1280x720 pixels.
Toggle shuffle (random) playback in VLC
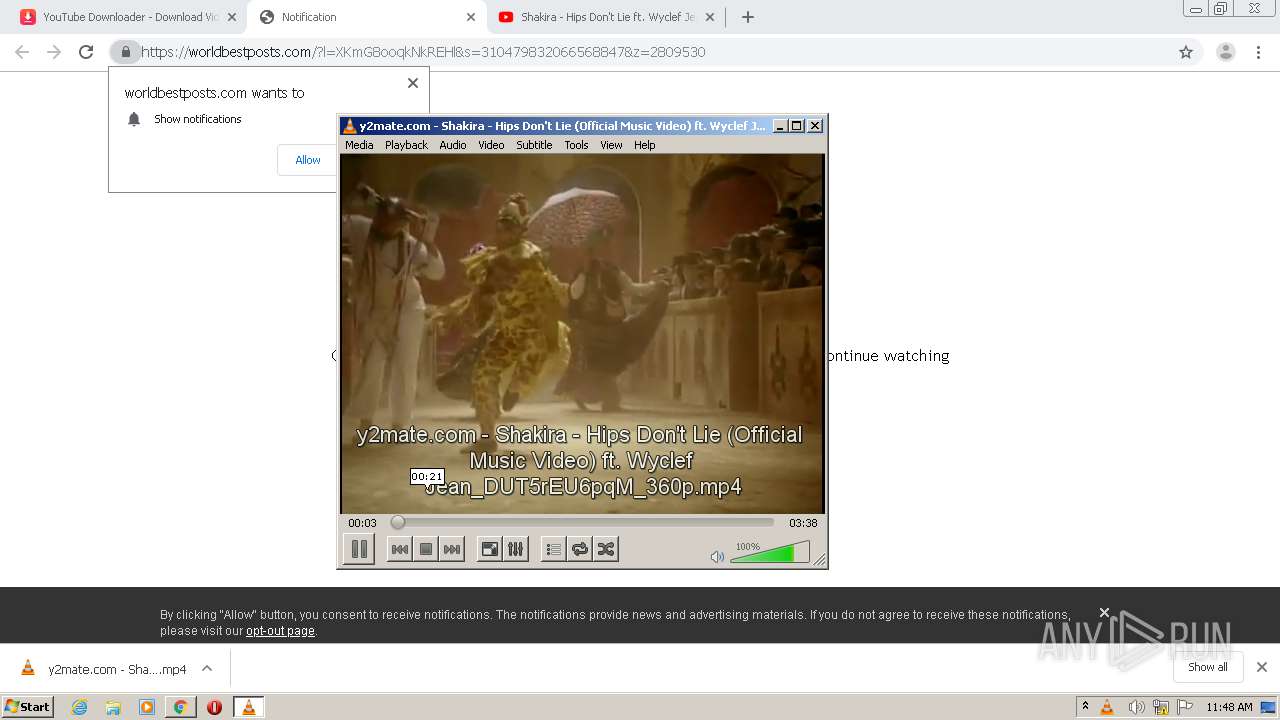pyautogui.click(x=605, y=549)
